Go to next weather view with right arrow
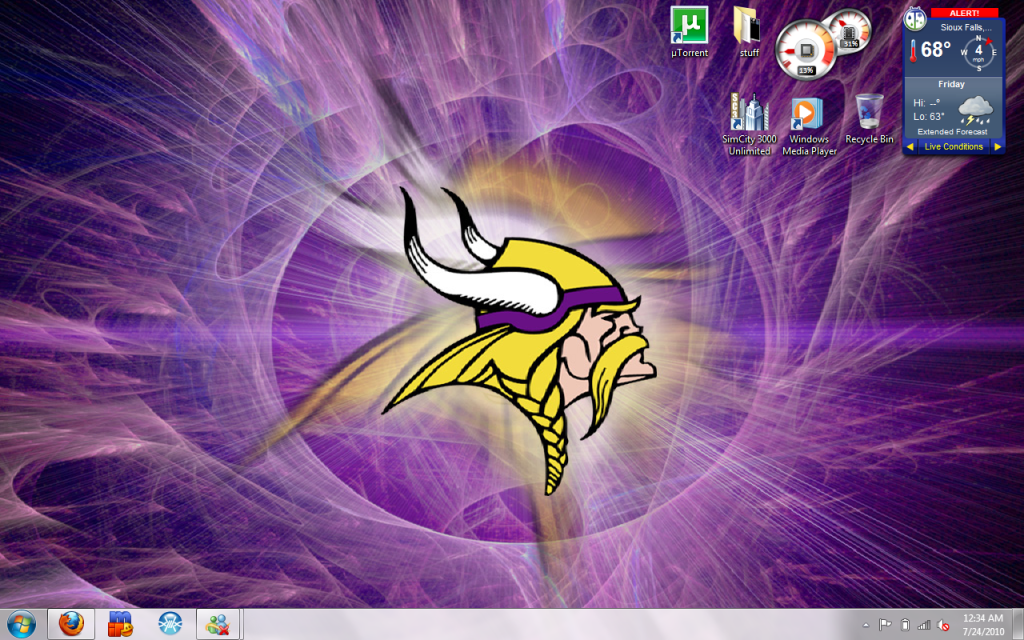 pyautogui.click(x=997, y=147)
